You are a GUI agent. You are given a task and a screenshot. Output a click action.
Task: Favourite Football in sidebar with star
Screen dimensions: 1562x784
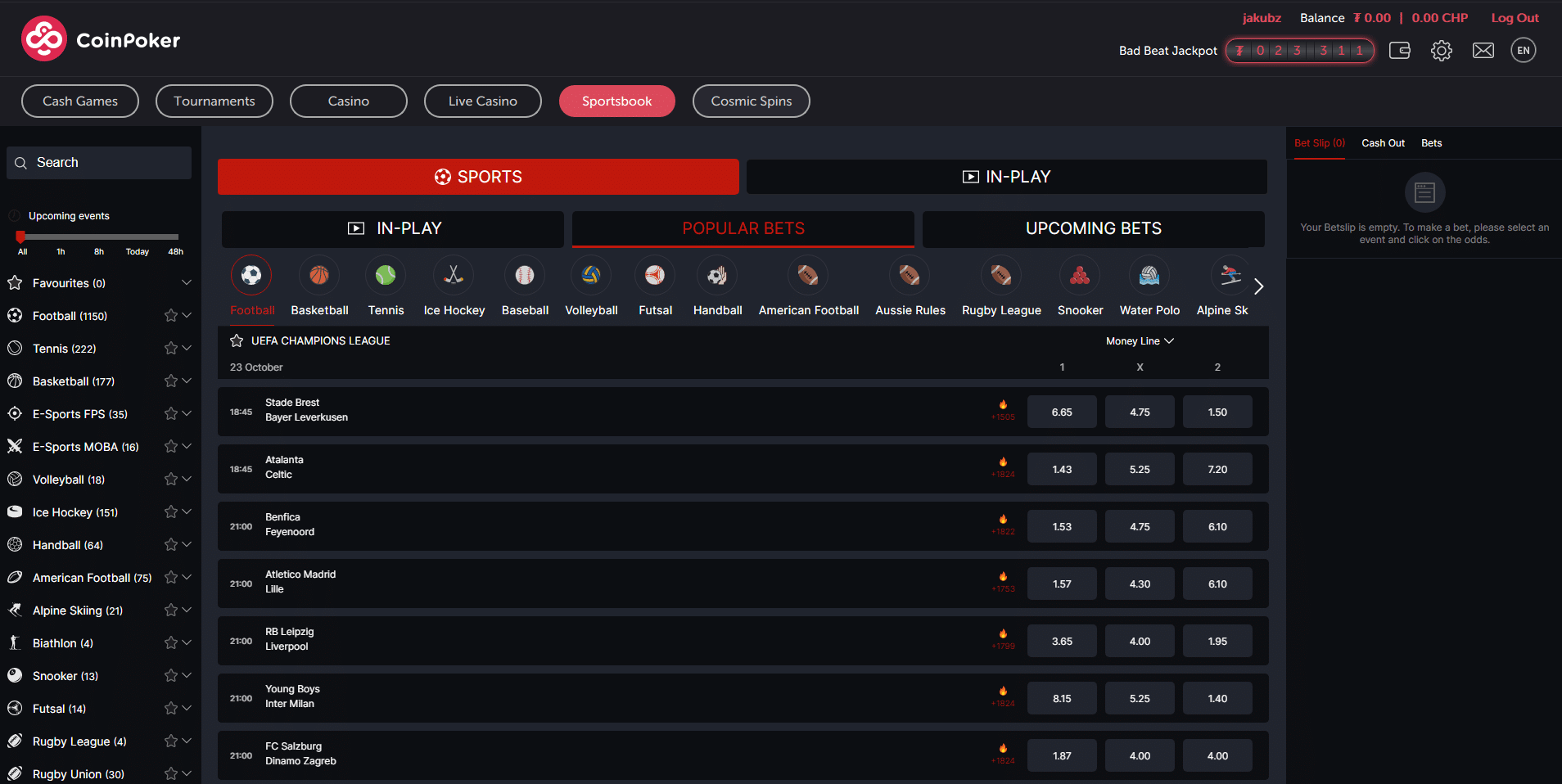click(x=170, y=315)
